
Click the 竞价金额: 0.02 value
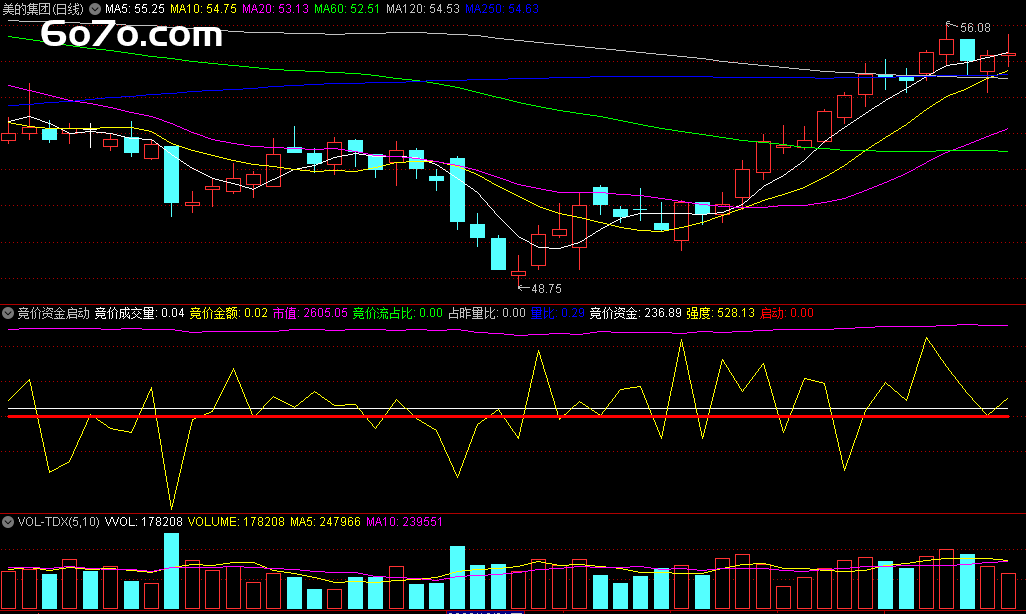[x=228, y=313]
